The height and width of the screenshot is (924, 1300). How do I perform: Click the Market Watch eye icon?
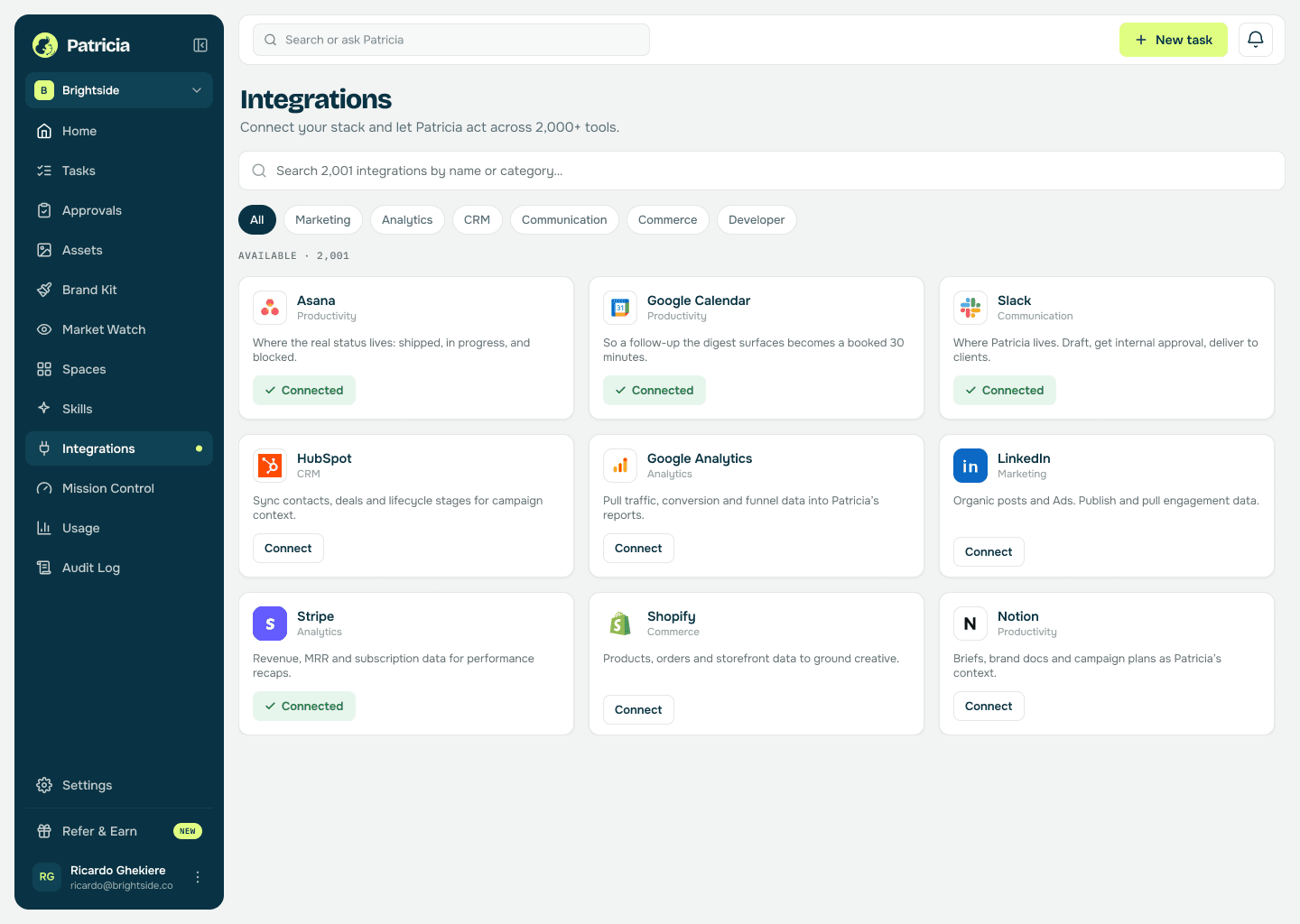[x=44, y=329]
